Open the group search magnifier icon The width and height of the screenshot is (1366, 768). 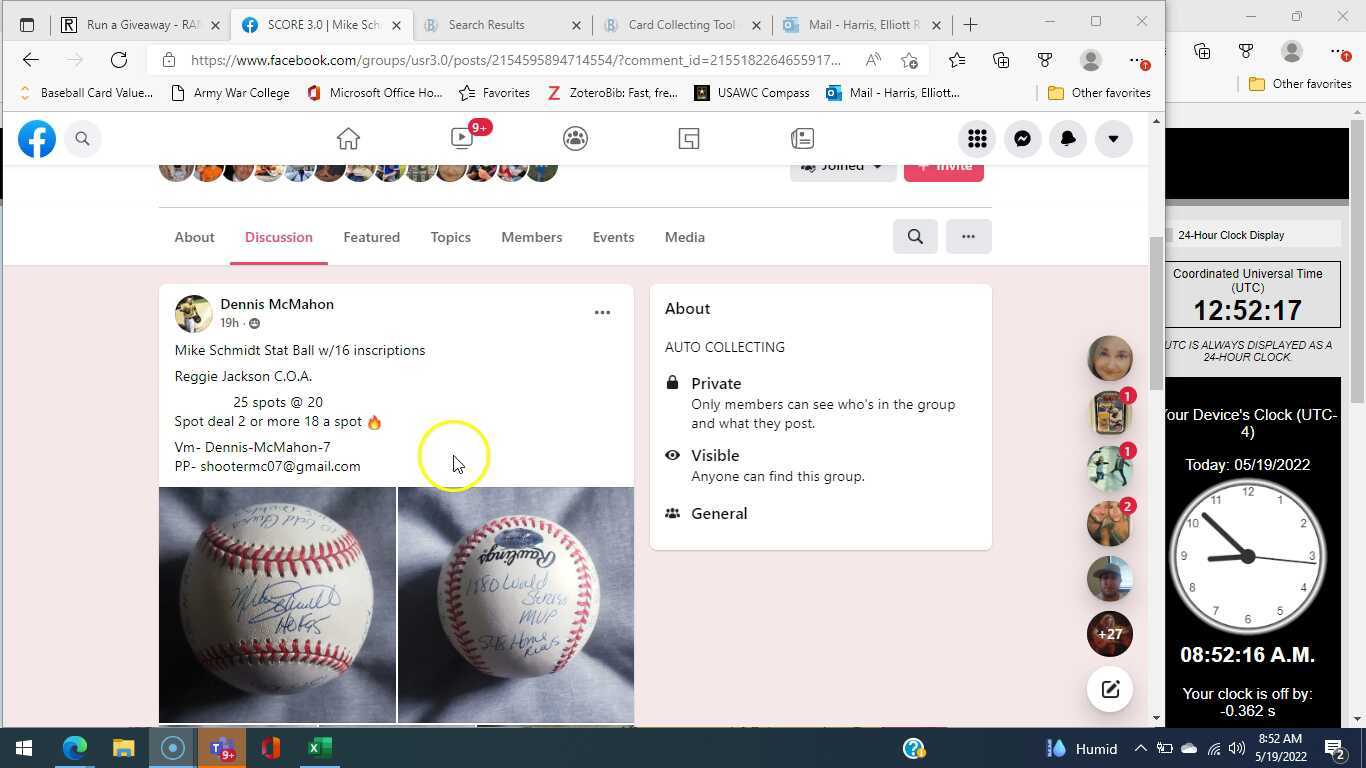[x=914, y=236]
